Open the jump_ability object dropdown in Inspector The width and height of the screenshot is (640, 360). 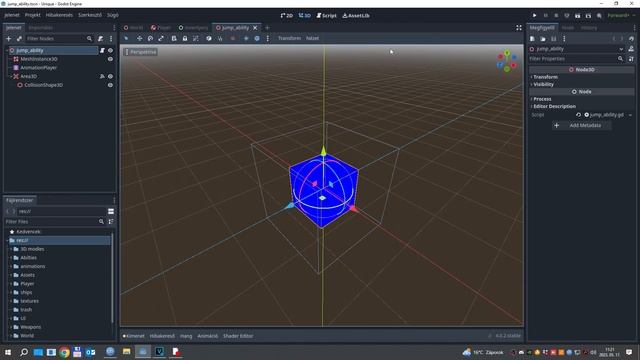pos(621,49)
